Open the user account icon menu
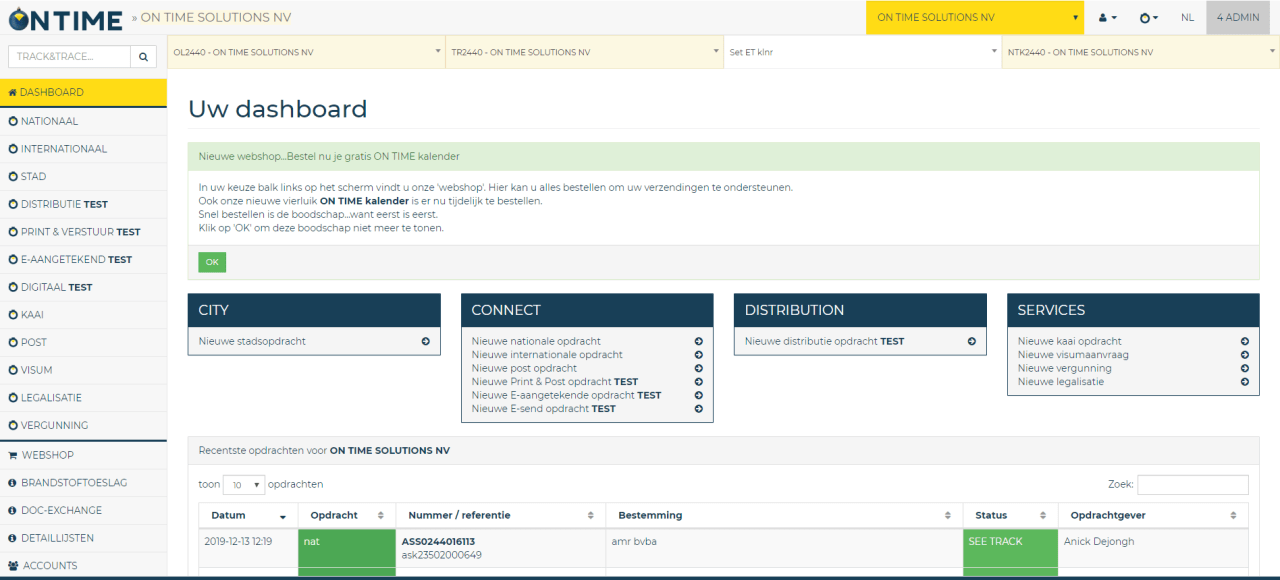This screenshot has width=1280, height=580. 1107,17
